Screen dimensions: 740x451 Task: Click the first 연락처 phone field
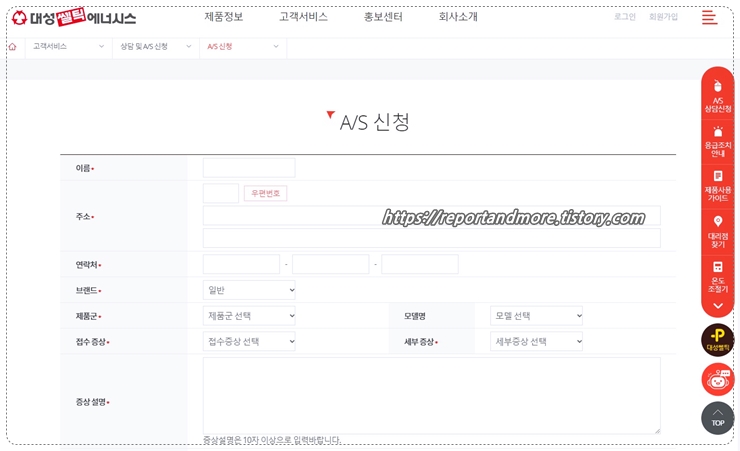click(241, 264)
